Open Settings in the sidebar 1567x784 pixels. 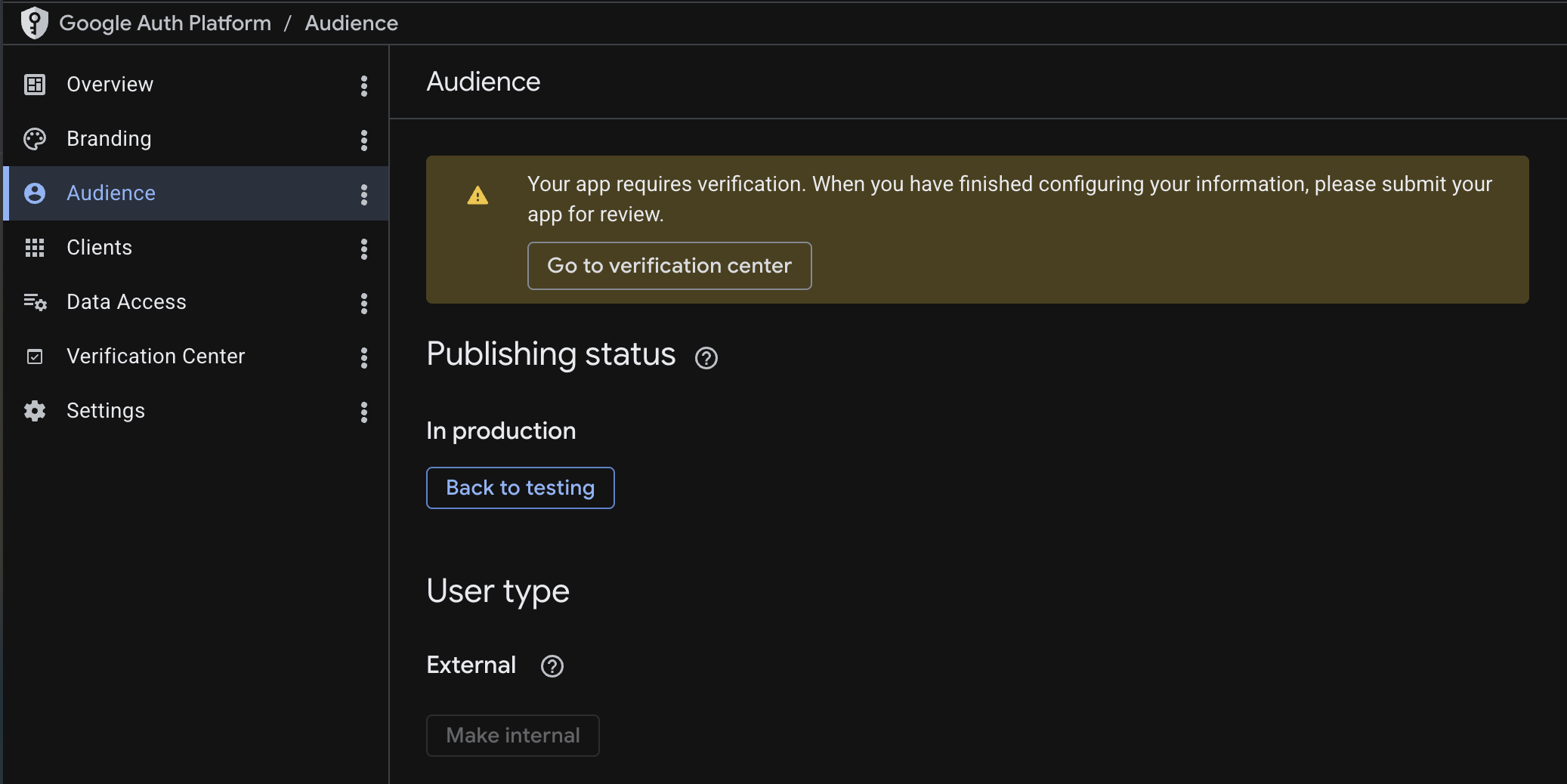click(x=196, y=411)
